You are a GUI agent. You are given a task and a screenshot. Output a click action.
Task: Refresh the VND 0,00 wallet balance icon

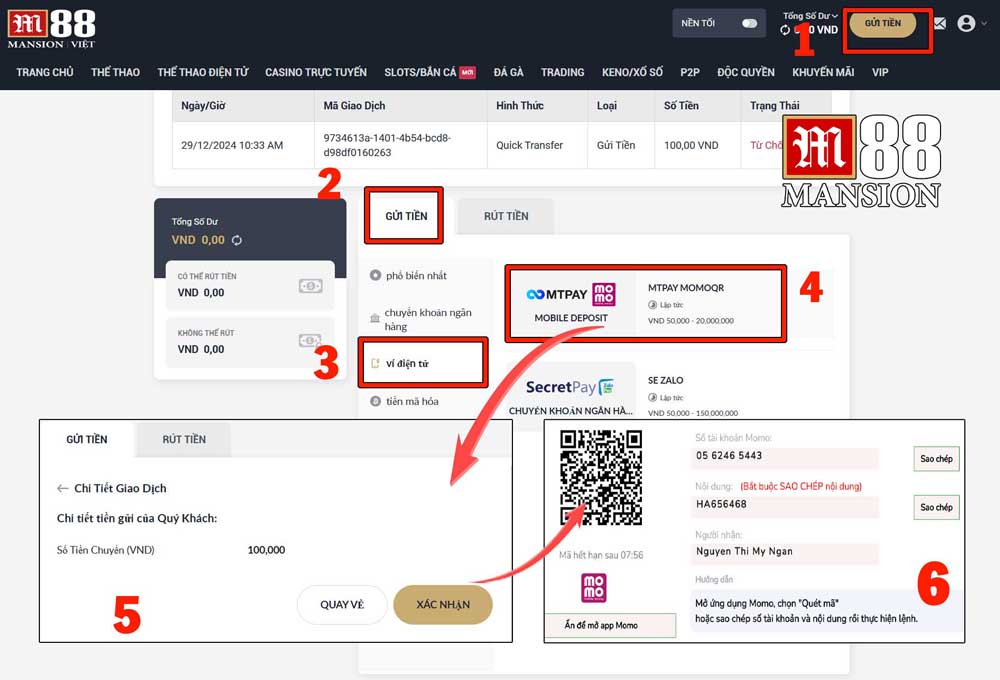237,240
